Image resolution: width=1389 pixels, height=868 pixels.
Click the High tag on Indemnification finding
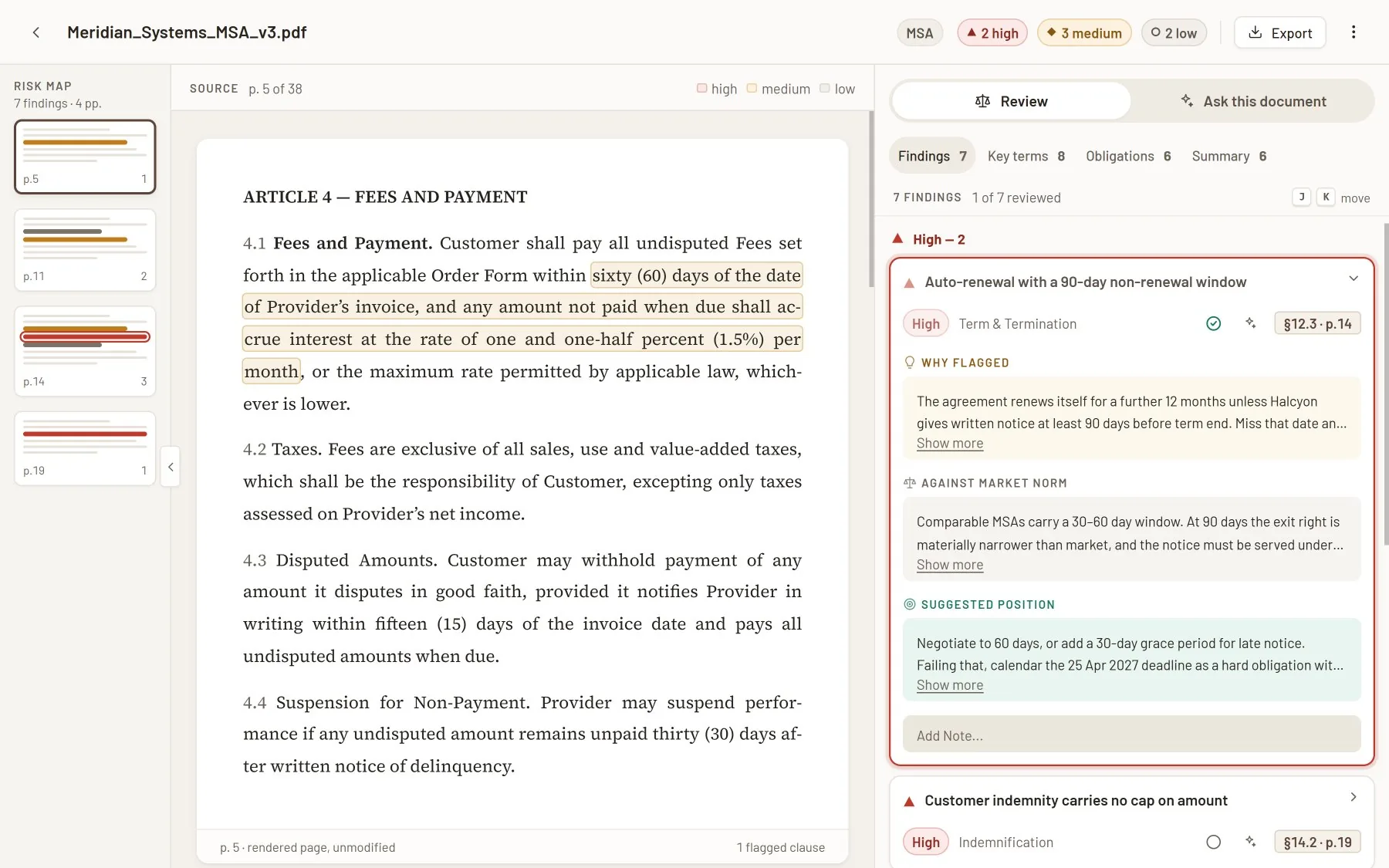point(925,842)
